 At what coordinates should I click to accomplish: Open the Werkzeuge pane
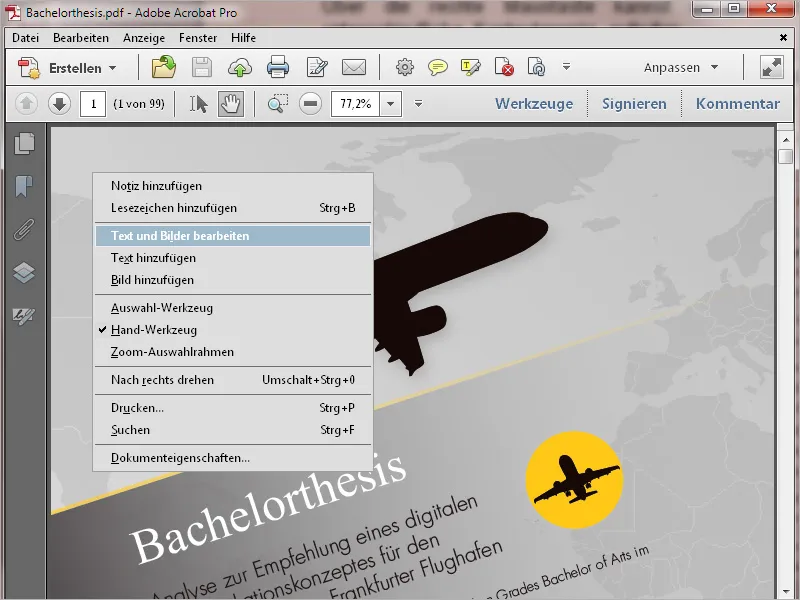tap(534, 104)
